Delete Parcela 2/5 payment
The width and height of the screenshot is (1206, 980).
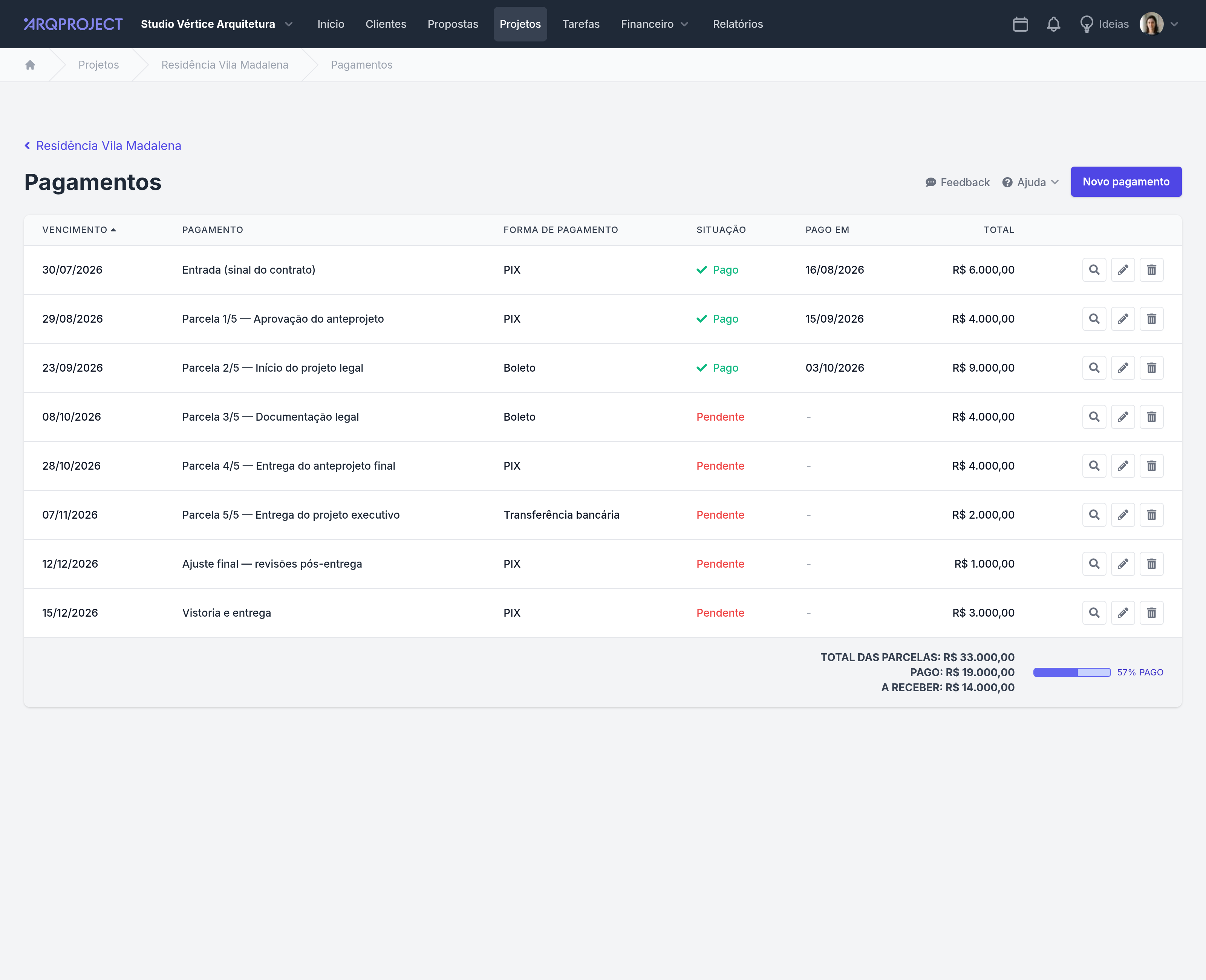1152,368
